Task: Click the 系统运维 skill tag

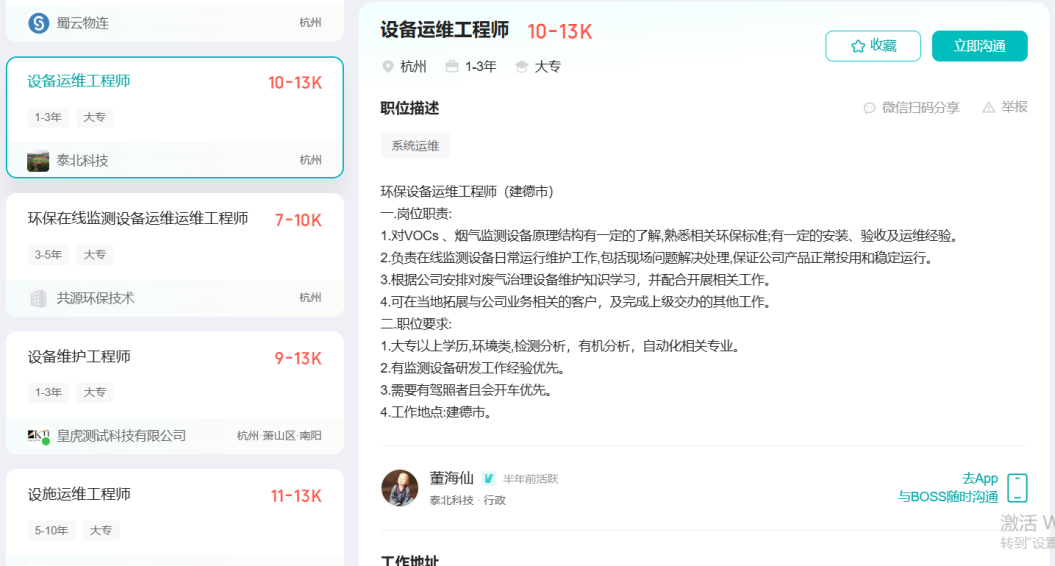Action: 415,146
